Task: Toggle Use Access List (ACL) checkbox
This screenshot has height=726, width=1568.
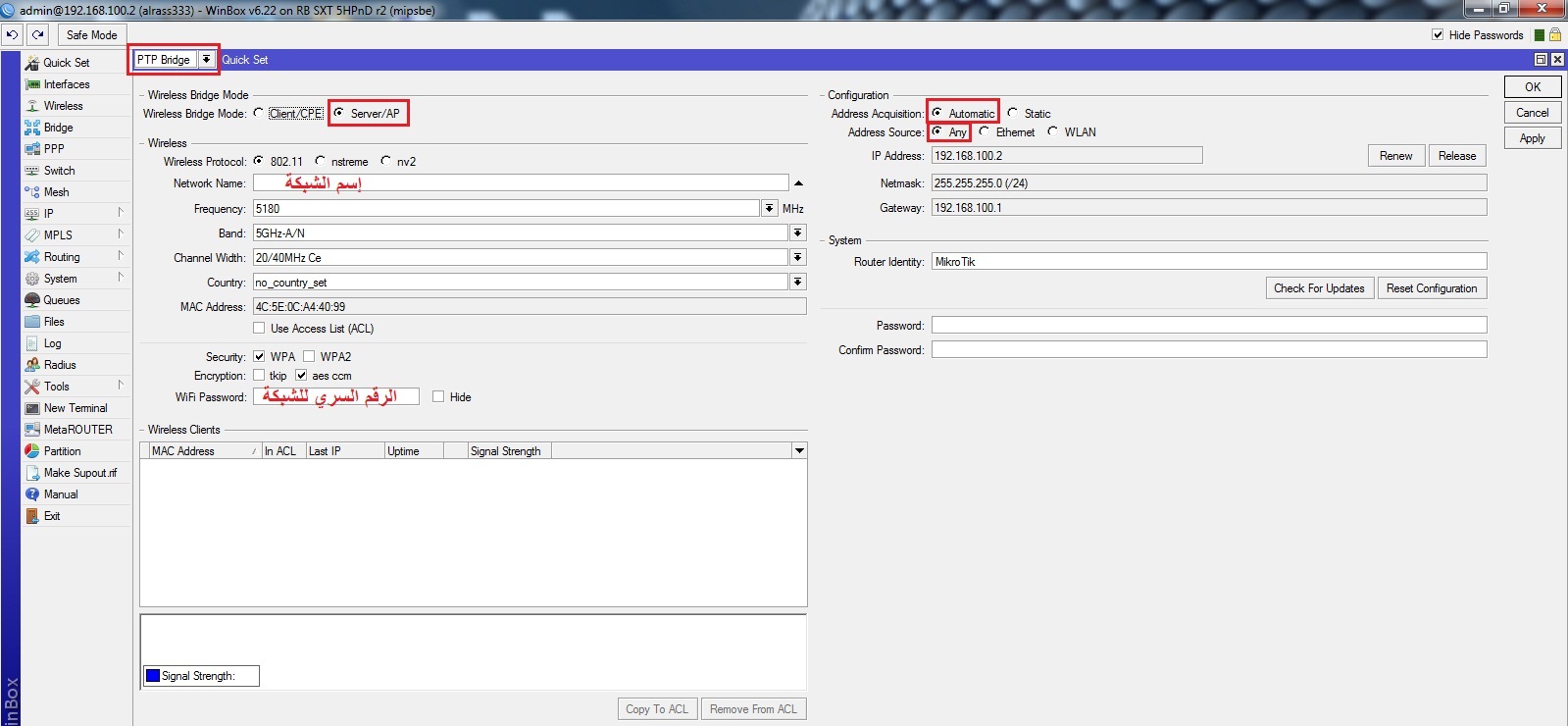Action: tap(259, 328)
